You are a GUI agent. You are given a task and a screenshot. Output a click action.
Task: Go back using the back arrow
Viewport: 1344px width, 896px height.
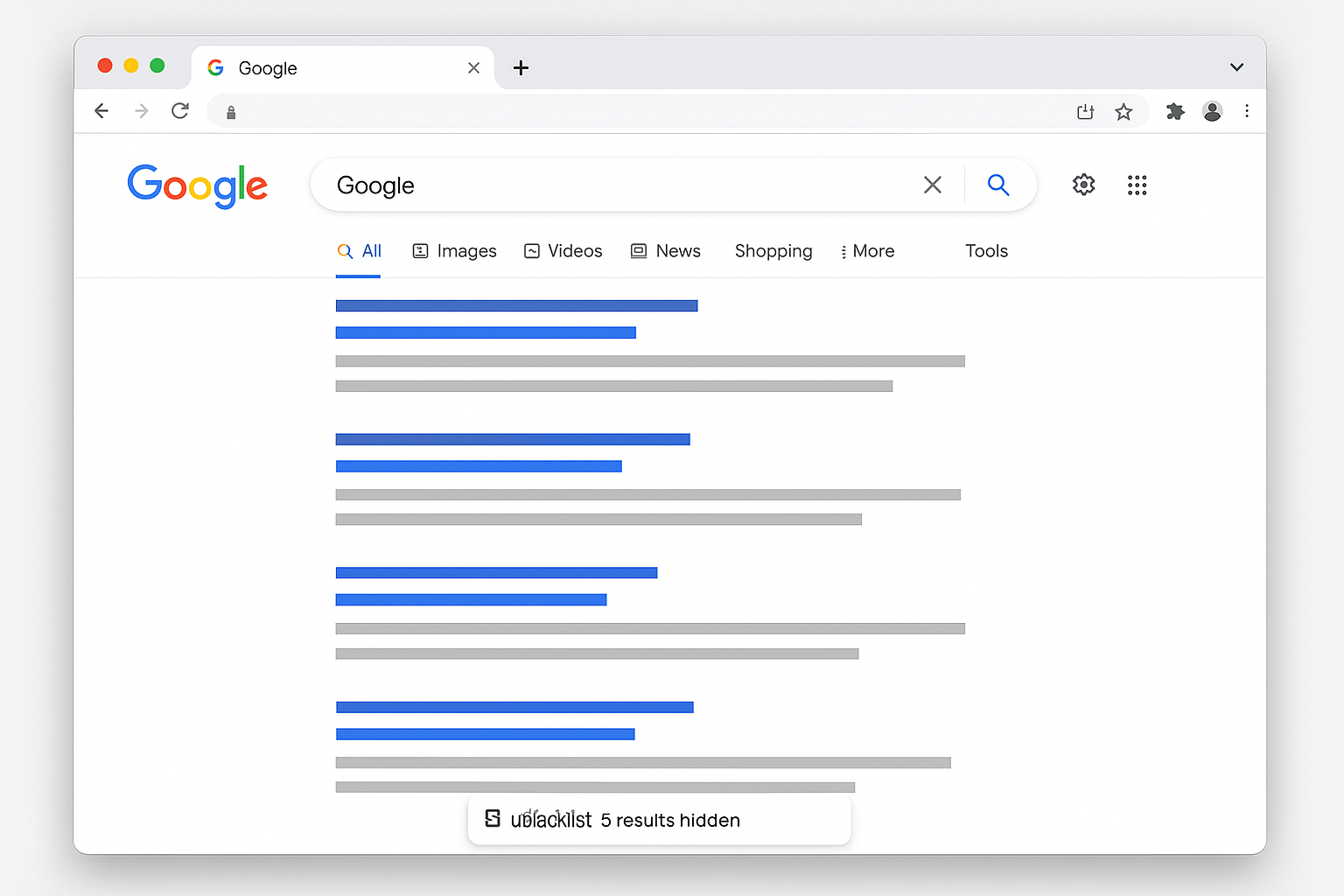(101, 111)
